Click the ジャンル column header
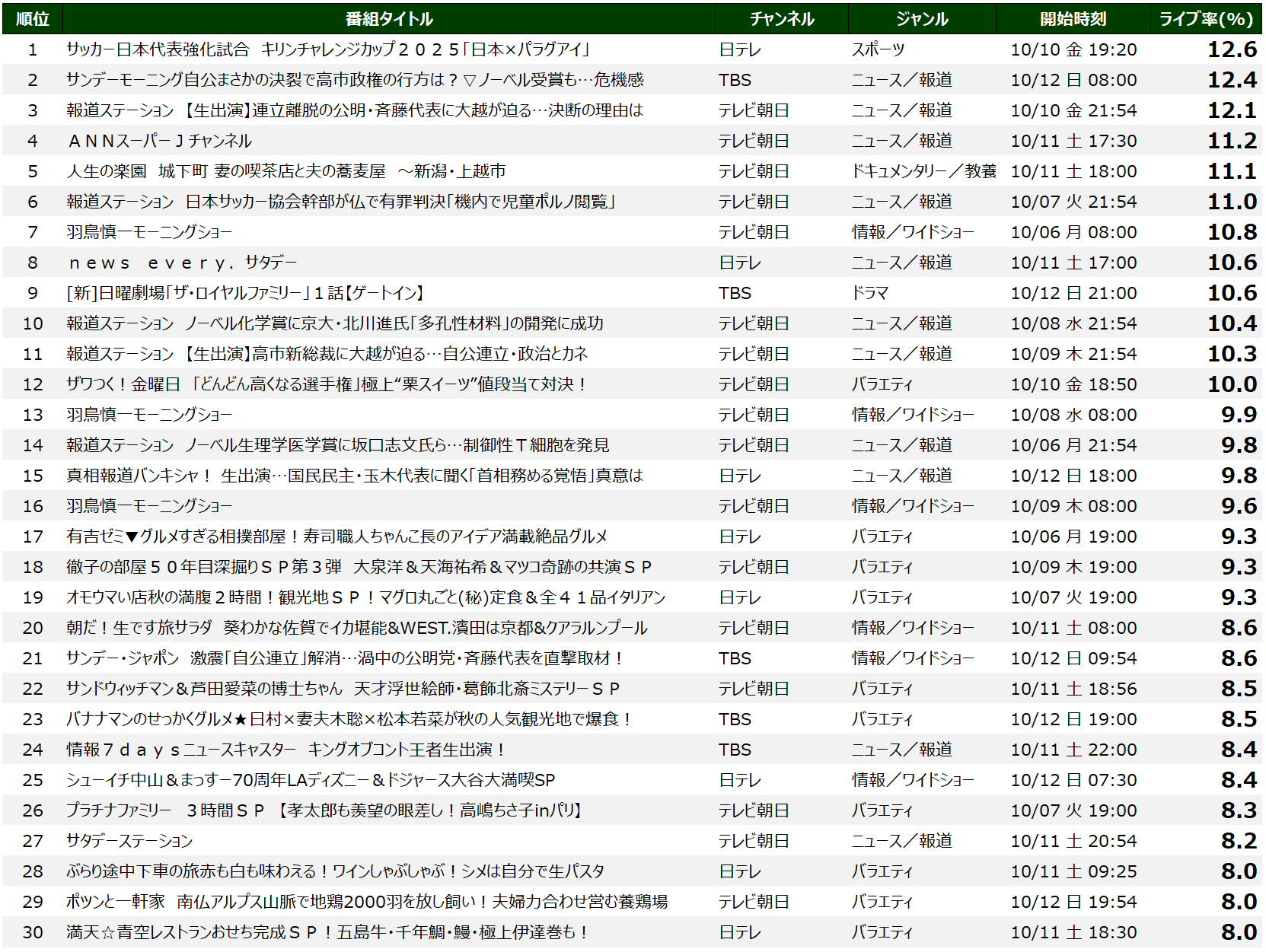The image size is (1266, 952). 921,19
